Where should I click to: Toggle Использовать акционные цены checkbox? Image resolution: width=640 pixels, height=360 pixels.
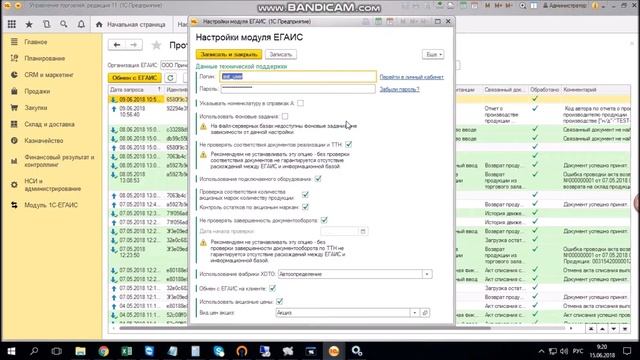point(280,301)
